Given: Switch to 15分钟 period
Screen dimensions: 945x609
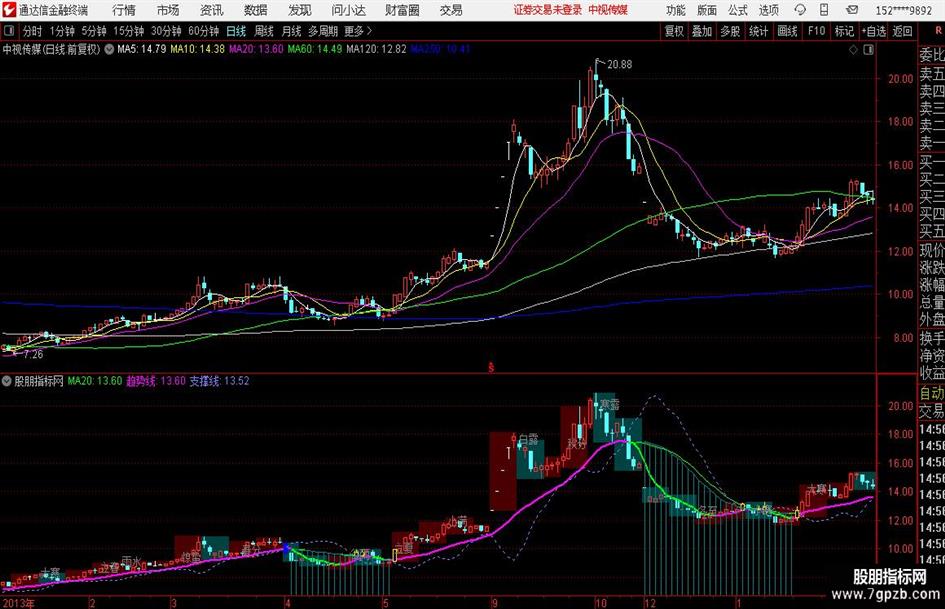Looking at the screenshot, I should click(x=129, y=31).
